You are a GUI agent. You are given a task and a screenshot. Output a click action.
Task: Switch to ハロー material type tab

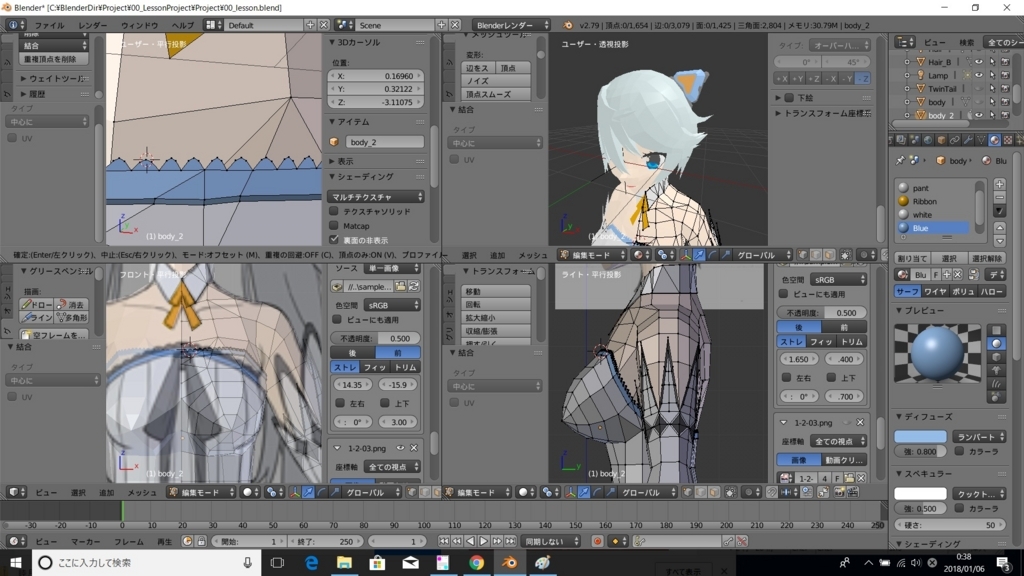(991, 292)
